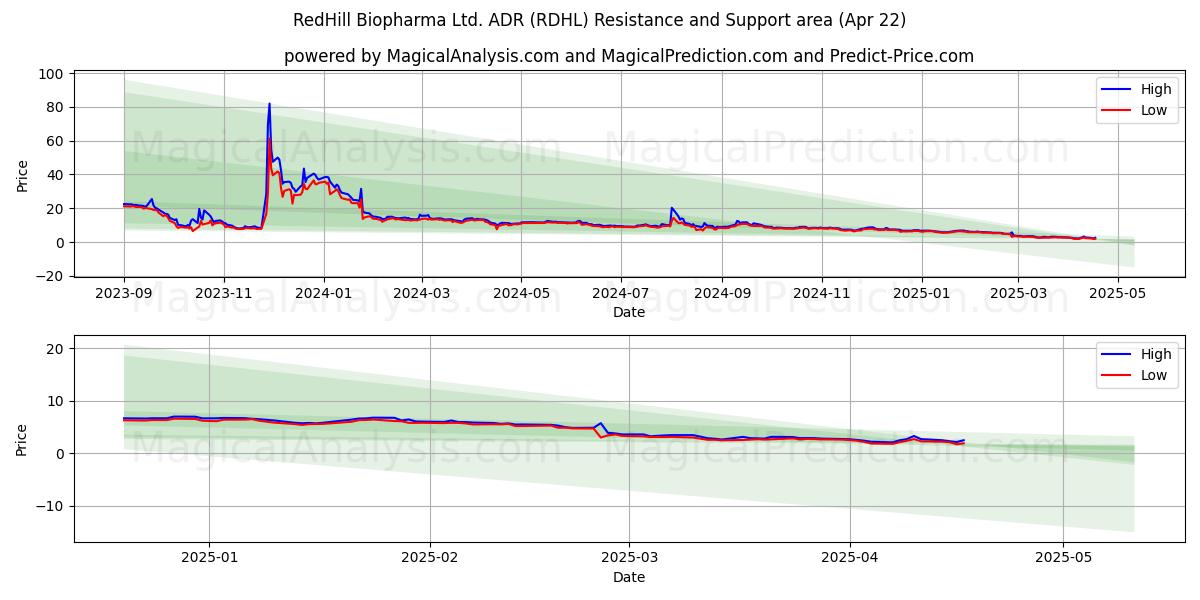Viewport: 1200px width, 600px height.
Task: Click the '−20' price tick on top chart
Action: coord(52,276)
